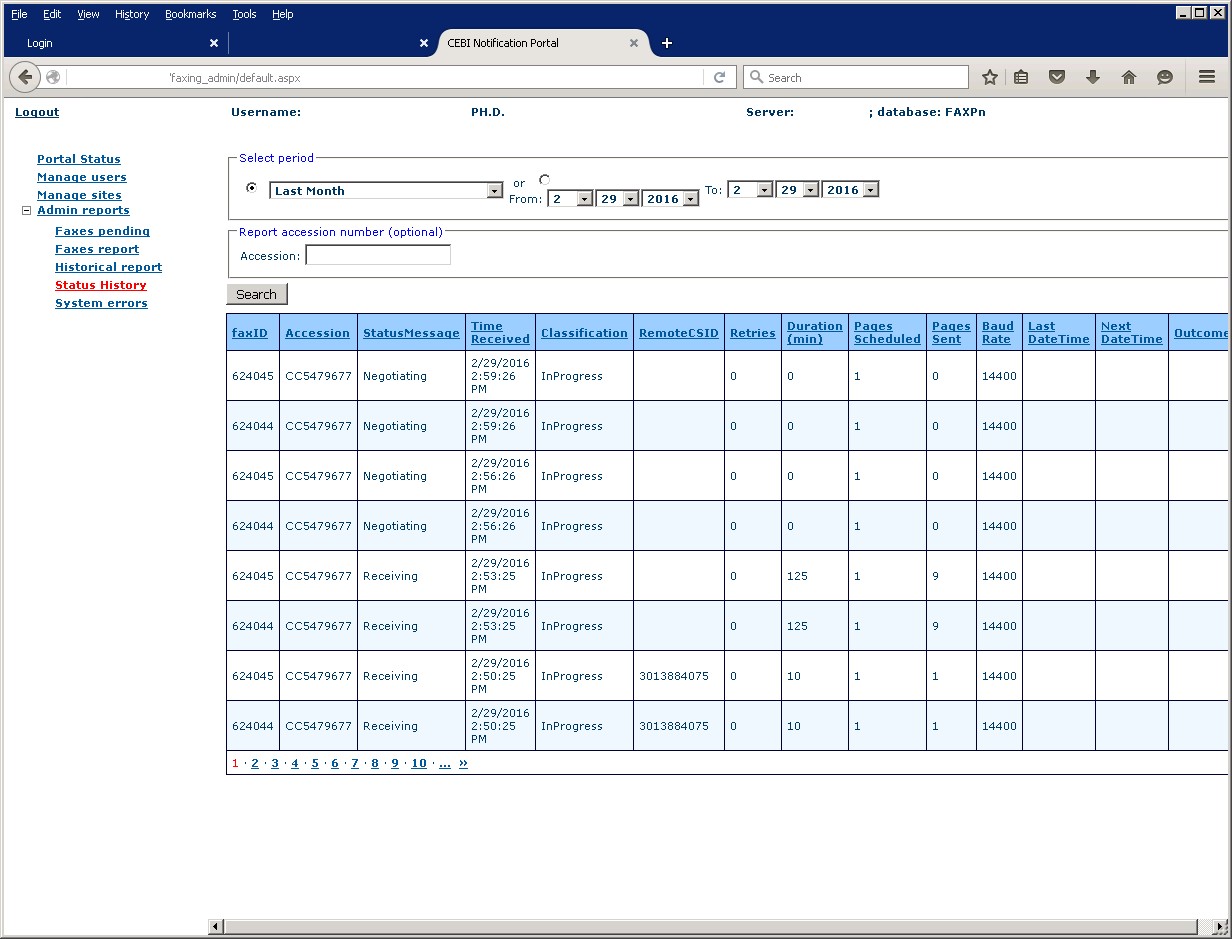The image size is (1232, 939).
Task: Open the Edit menu
Action: tap(52, 14)
